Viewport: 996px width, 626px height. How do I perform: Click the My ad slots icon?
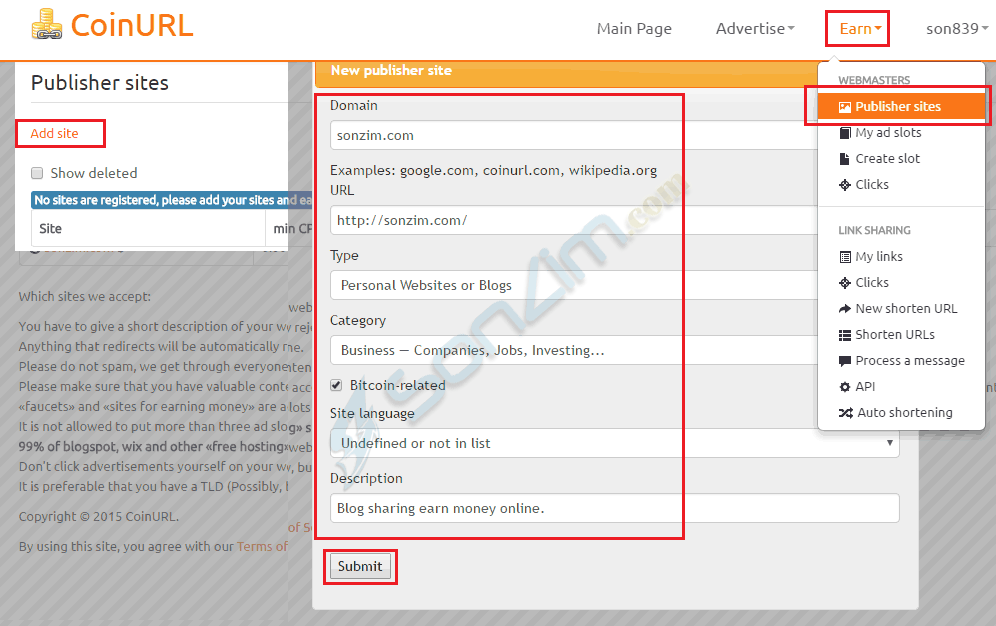(x=845, y=133)
